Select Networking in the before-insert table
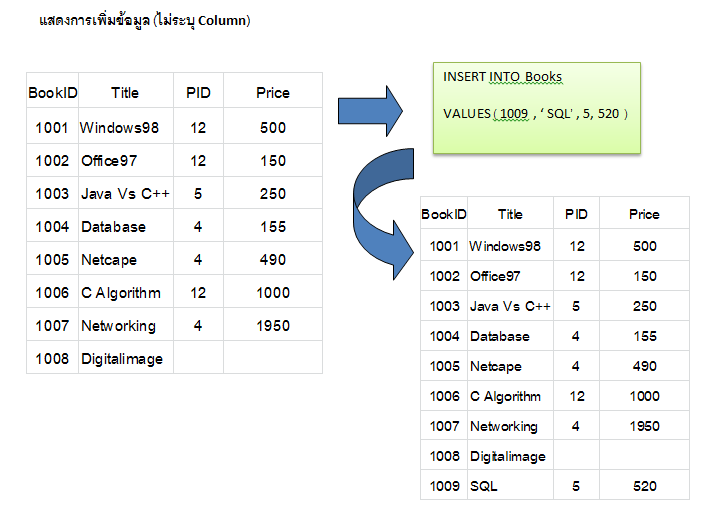 (118, 327)
